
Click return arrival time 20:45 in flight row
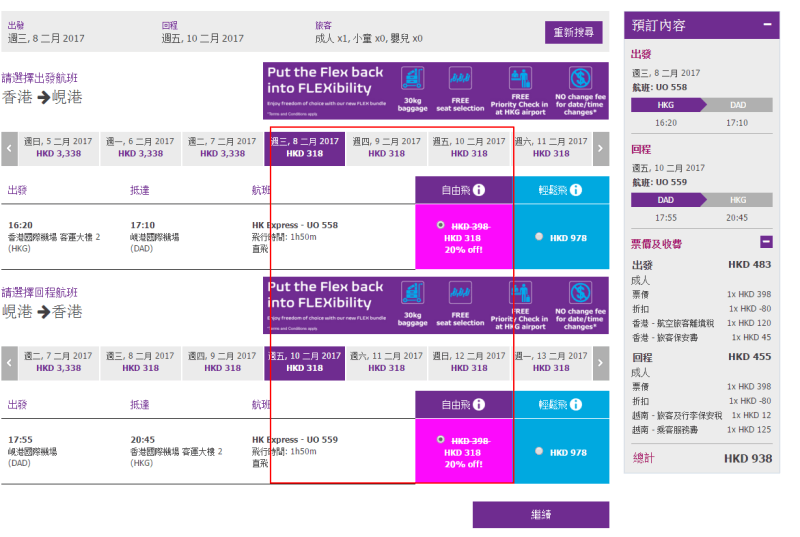pos(142,440)
